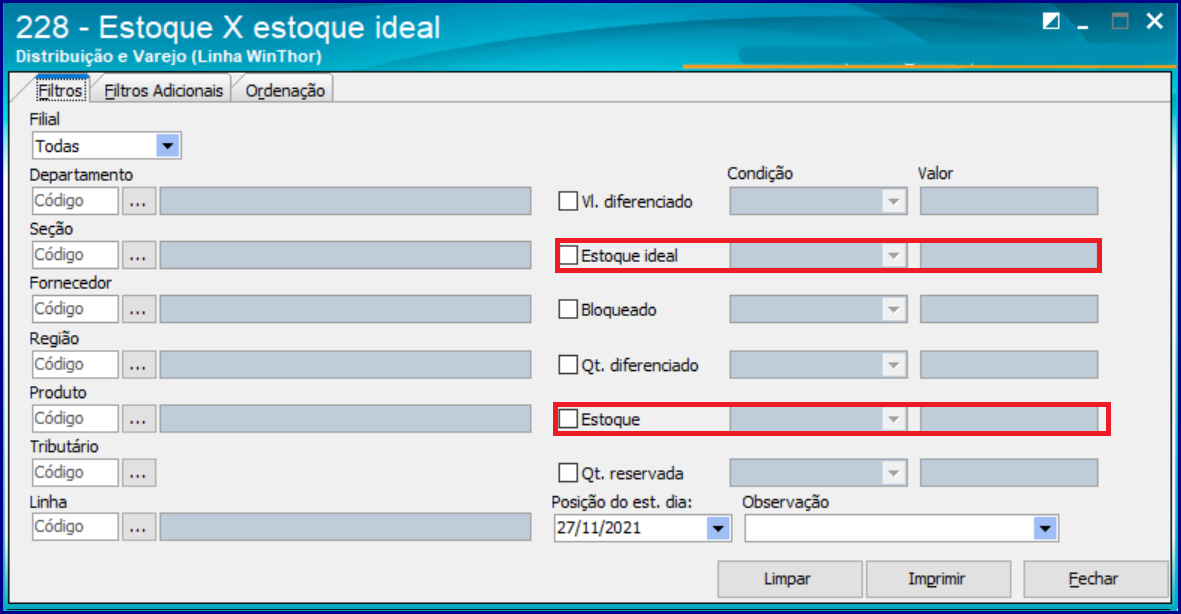
Task: Click the Fornecedor description field
Action: 345,310
